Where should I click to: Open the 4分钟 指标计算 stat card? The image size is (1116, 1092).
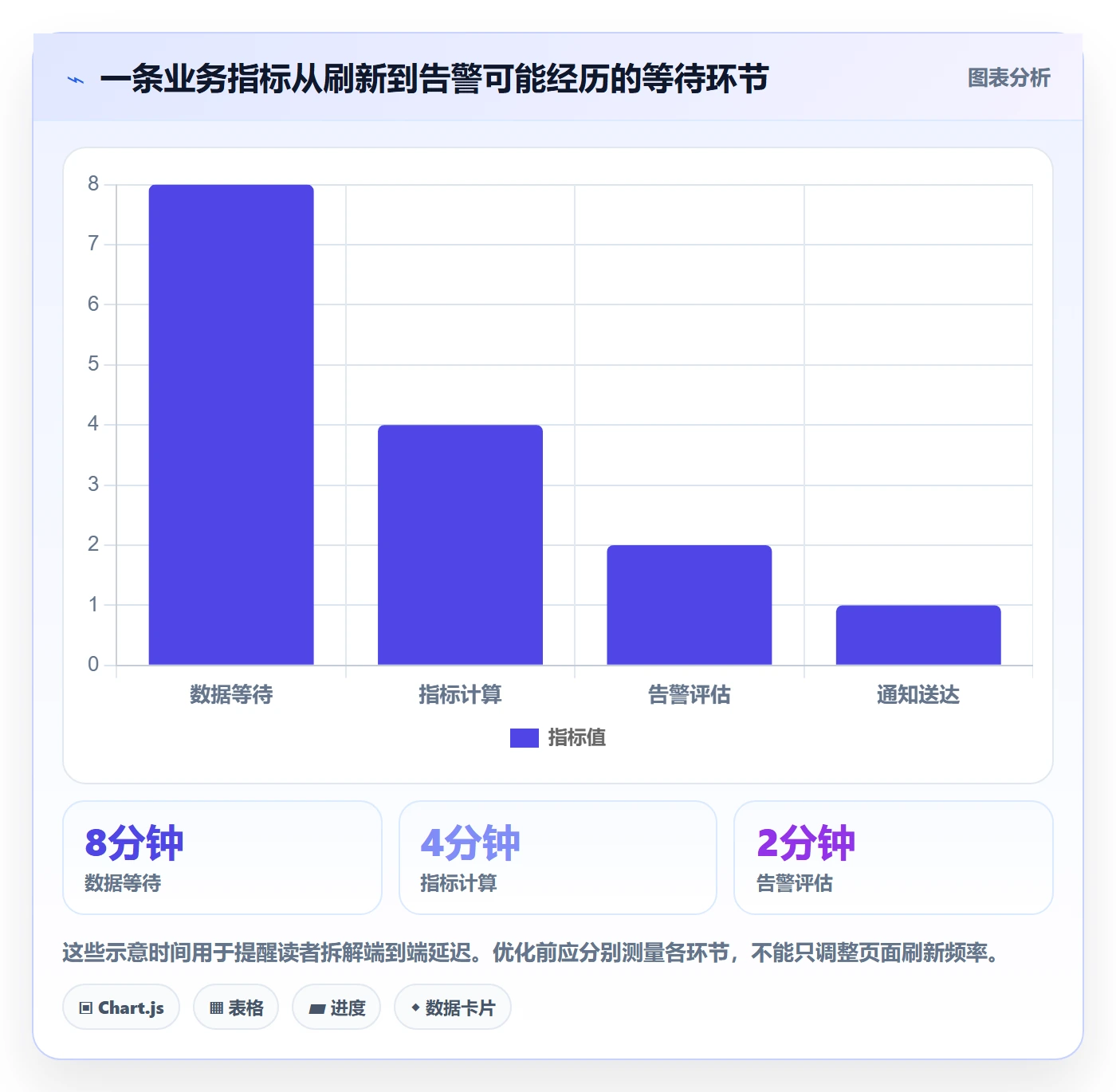tap(558, 858)
